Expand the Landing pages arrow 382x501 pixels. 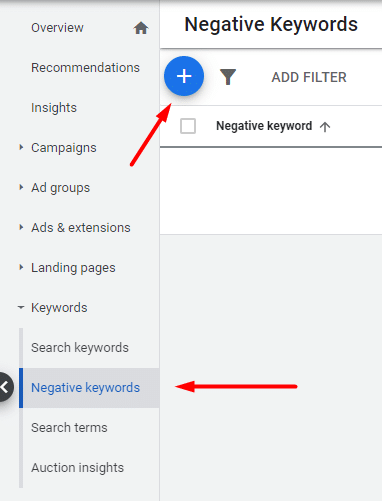(x=21, y=267)
